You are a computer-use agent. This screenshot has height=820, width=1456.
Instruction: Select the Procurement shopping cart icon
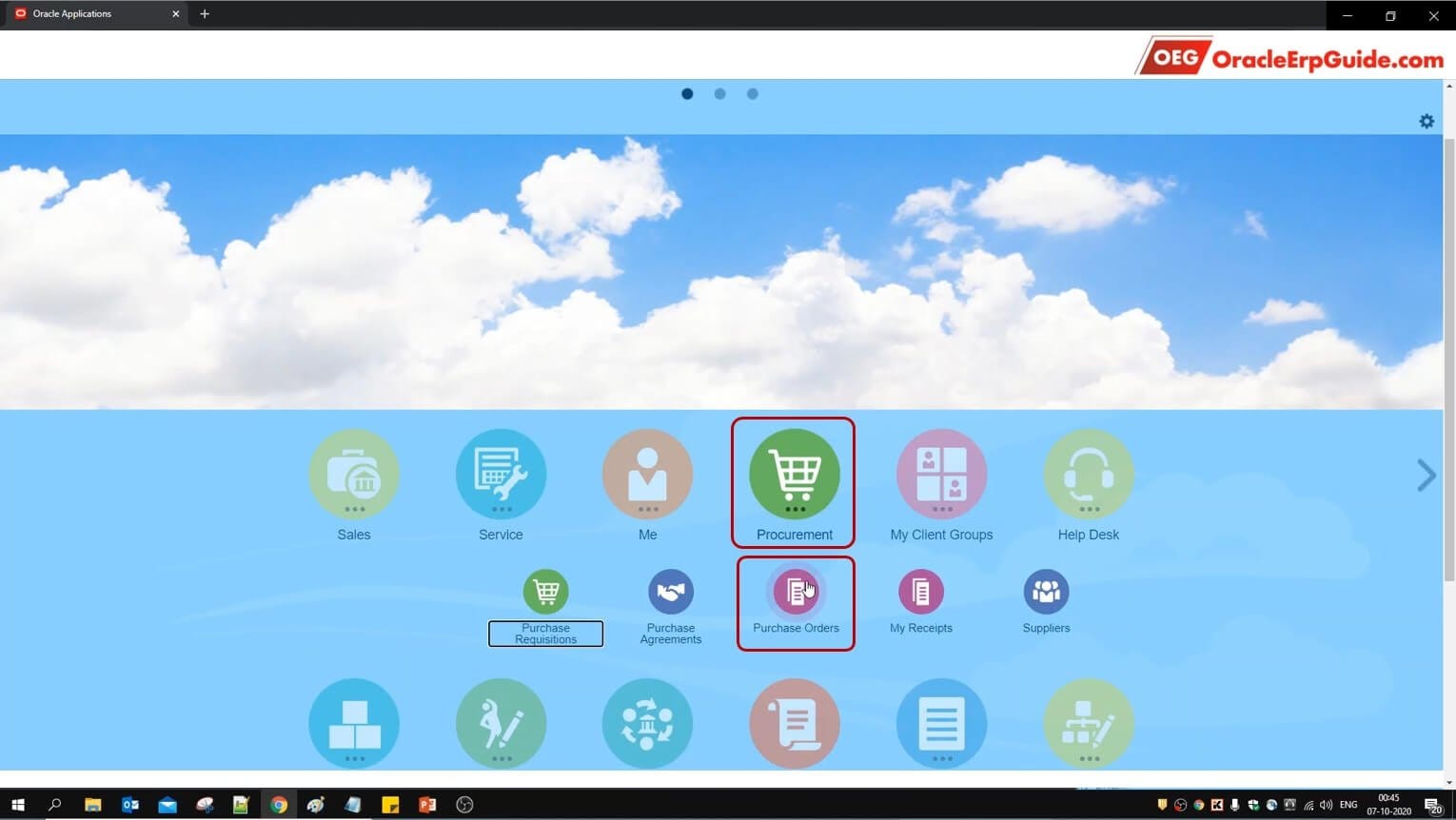coord(795,474)
